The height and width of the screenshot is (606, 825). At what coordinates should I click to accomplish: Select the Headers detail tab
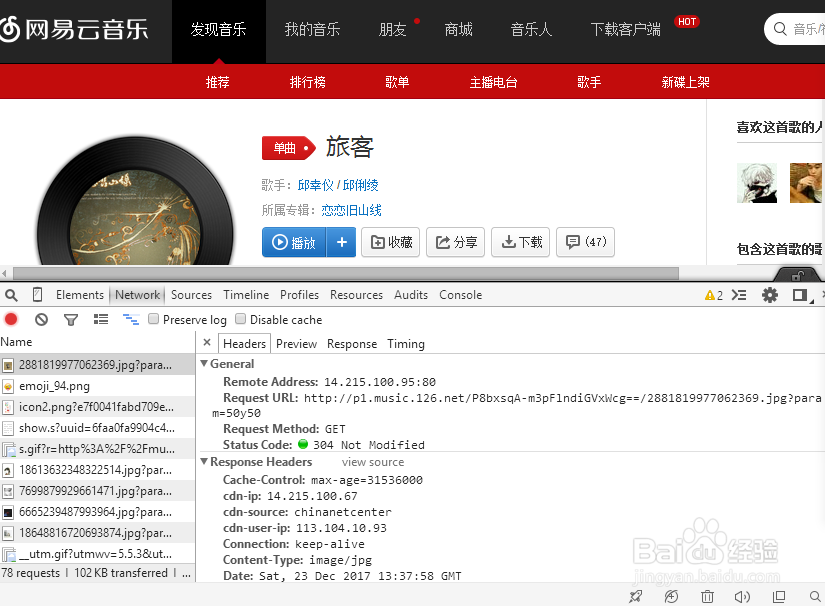(244, 344)
